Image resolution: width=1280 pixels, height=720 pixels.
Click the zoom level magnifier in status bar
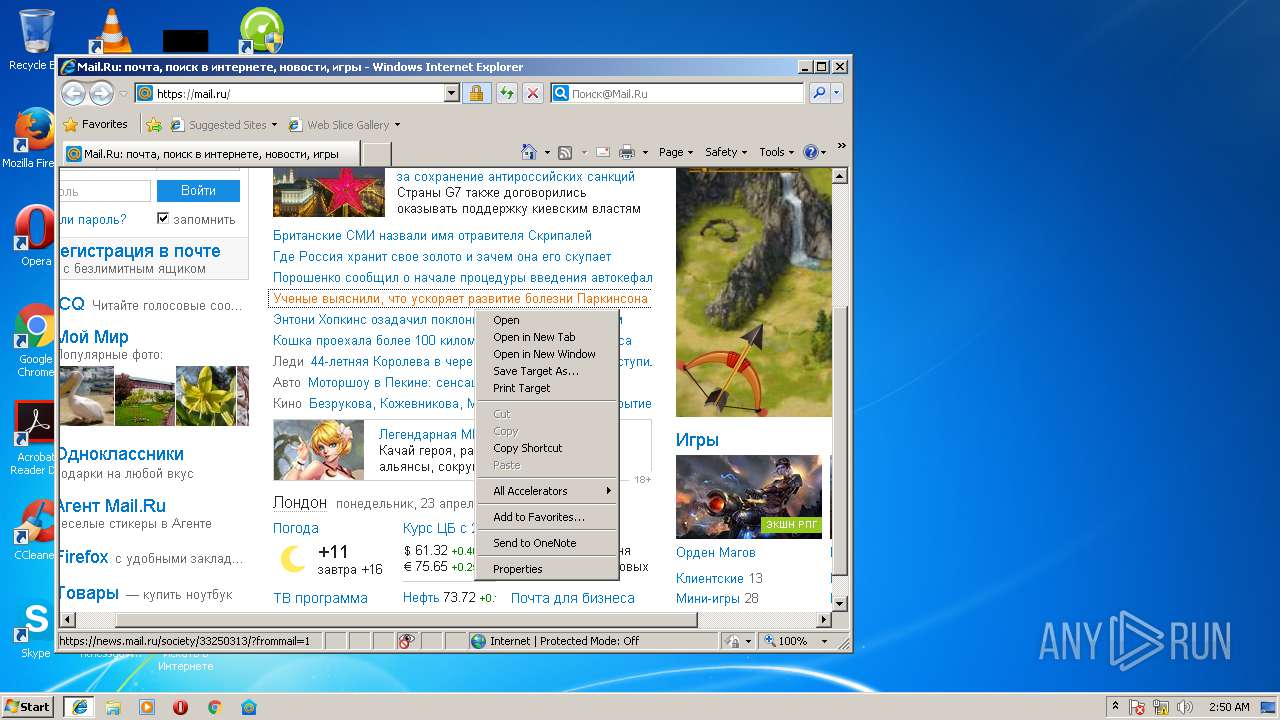[x=771, y=641]
